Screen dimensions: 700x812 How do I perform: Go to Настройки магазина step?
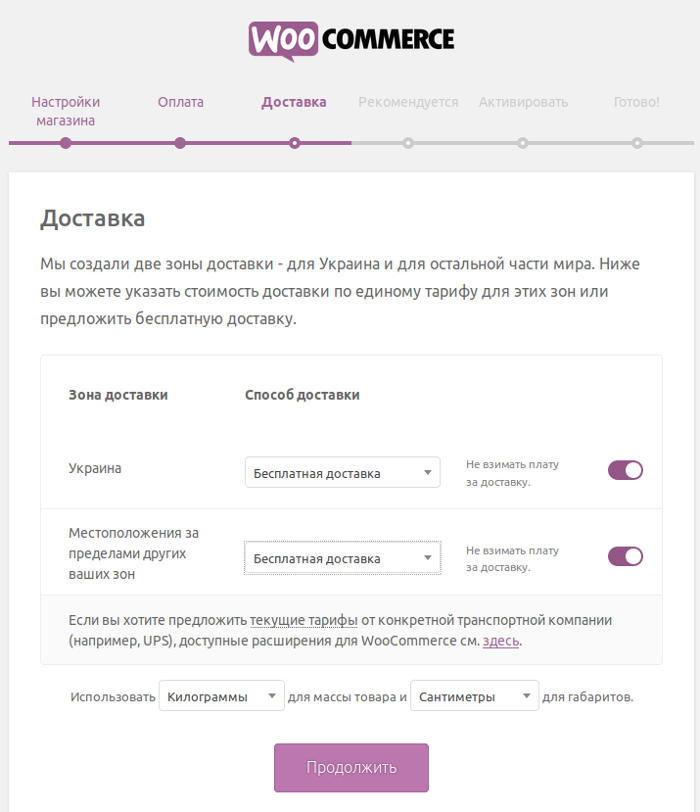click(65, 111)
